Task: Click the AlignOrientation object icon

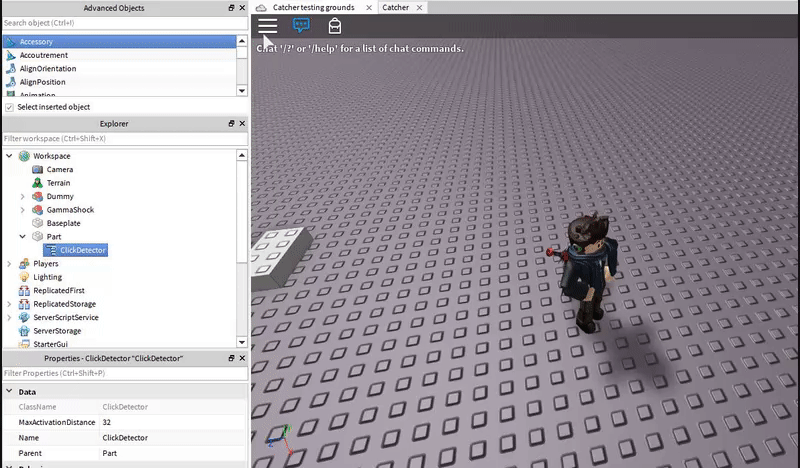Action: click(11, 68)
